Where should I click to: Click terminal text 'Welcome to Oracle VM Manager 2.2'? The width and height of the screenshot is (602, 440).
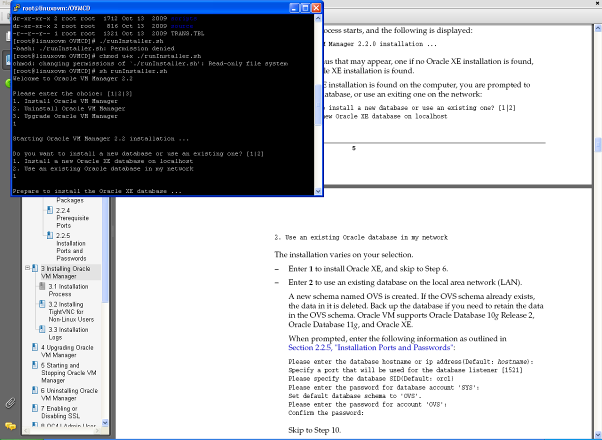pos(73,79)
